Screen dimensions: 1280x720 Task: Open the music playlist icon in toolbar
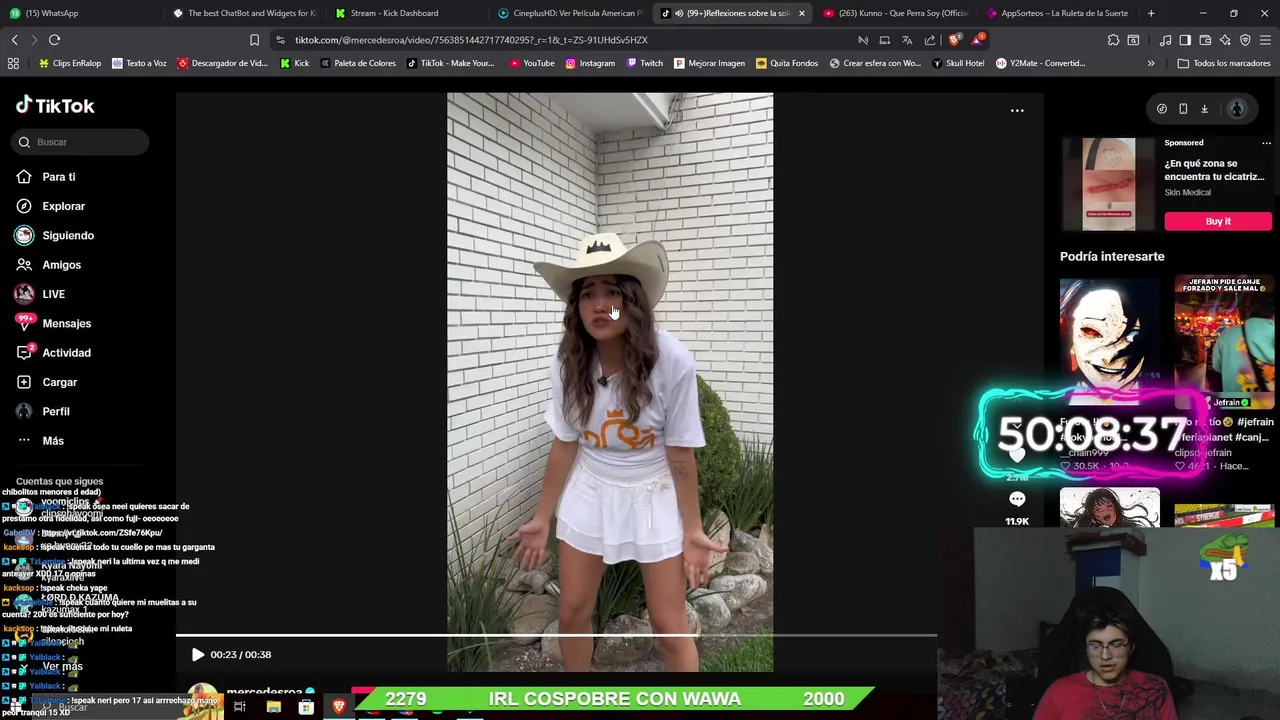coord(1165,40)
